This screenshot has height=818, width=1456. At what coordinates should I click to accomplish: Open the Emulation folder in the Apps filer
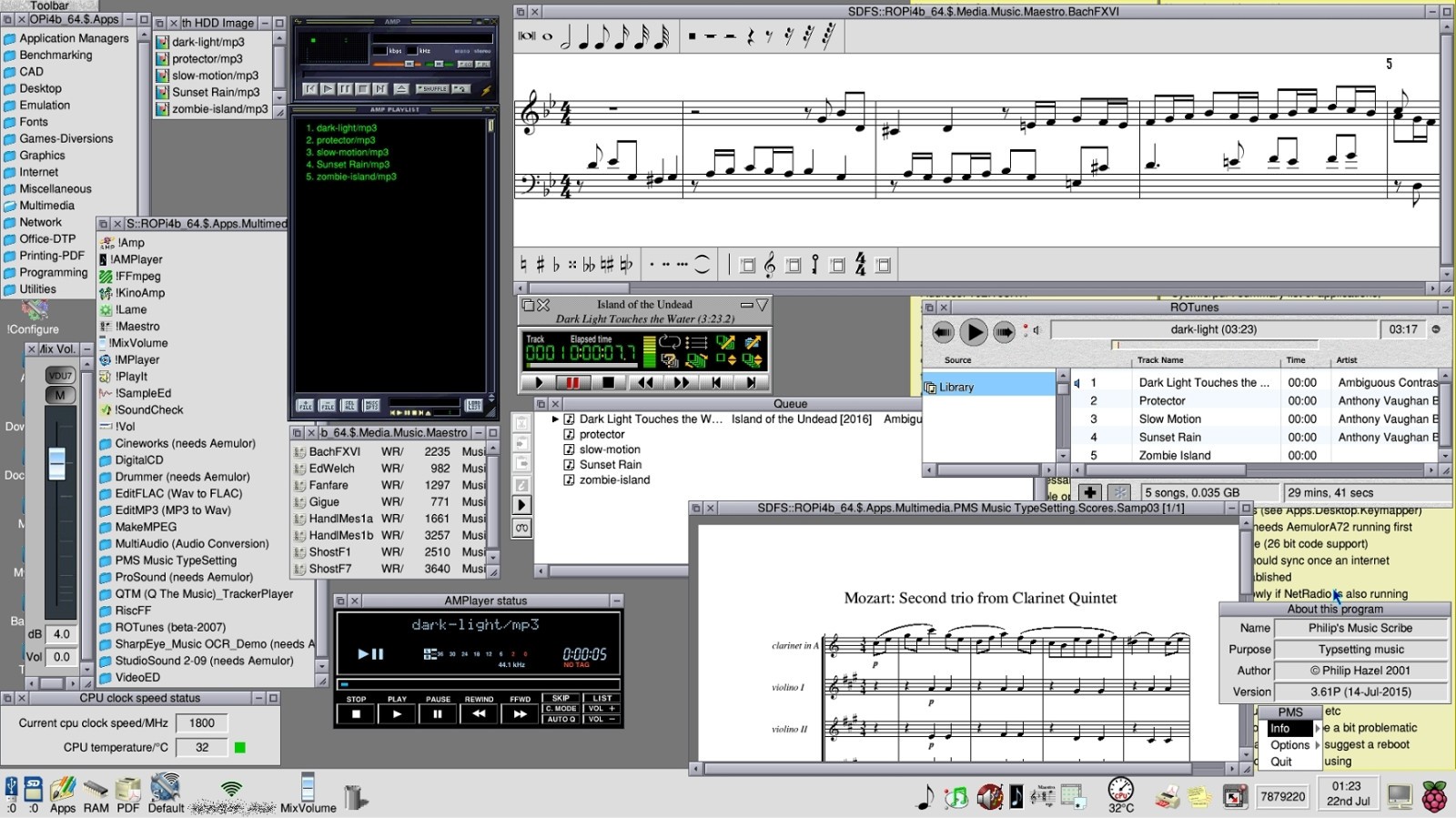point(37,106)
